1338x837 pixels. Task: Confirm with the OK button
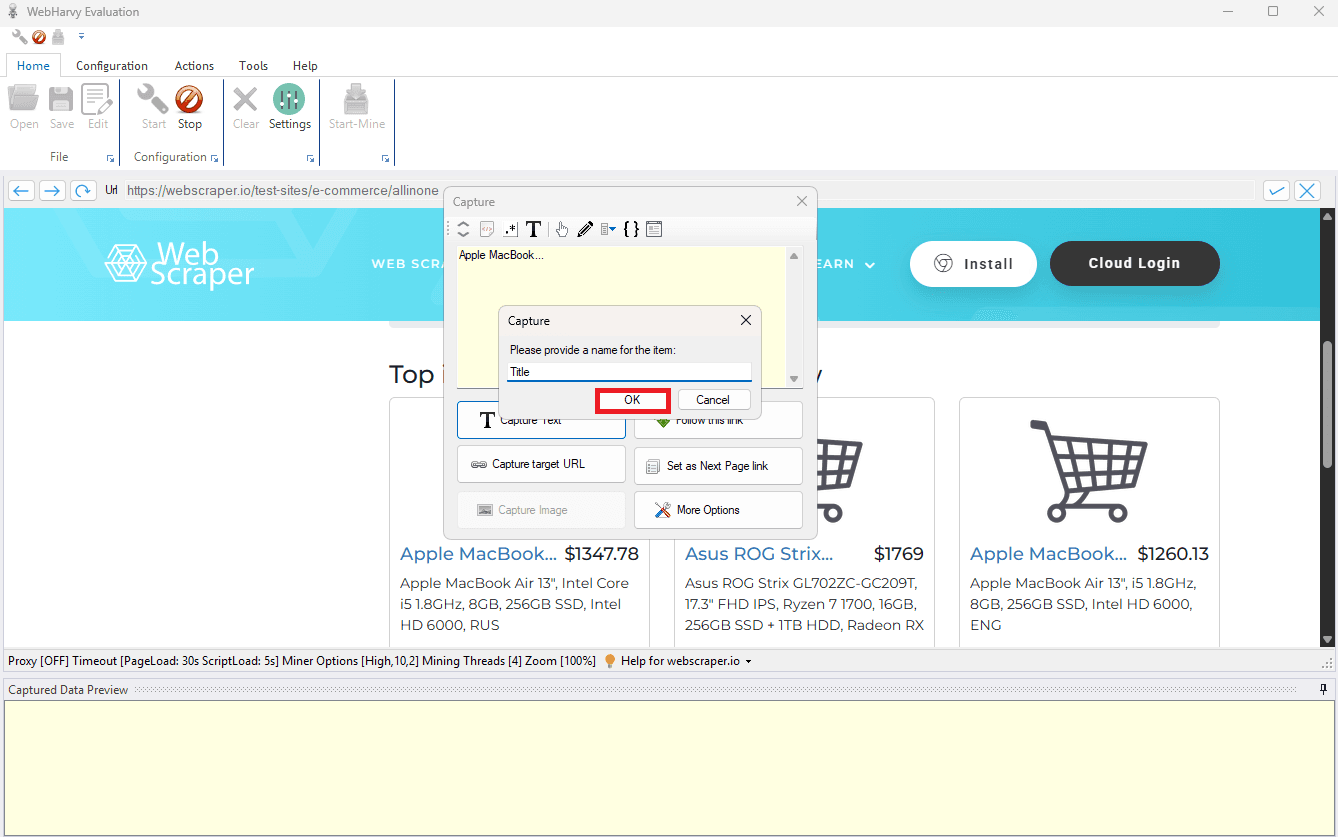[632, 399]
